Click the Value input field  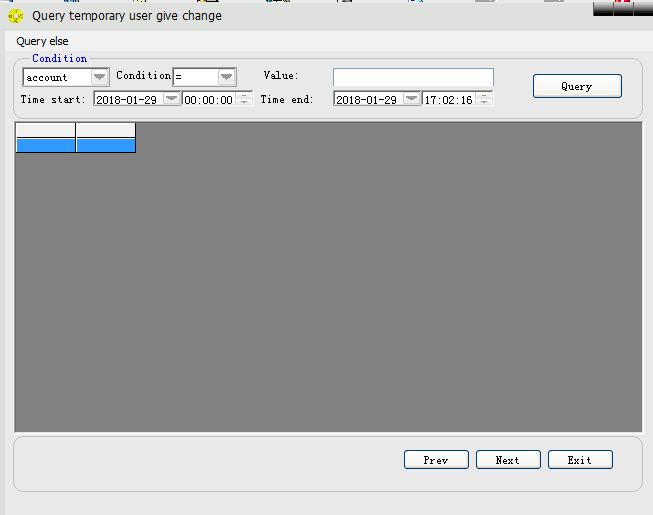click(413, 77)
